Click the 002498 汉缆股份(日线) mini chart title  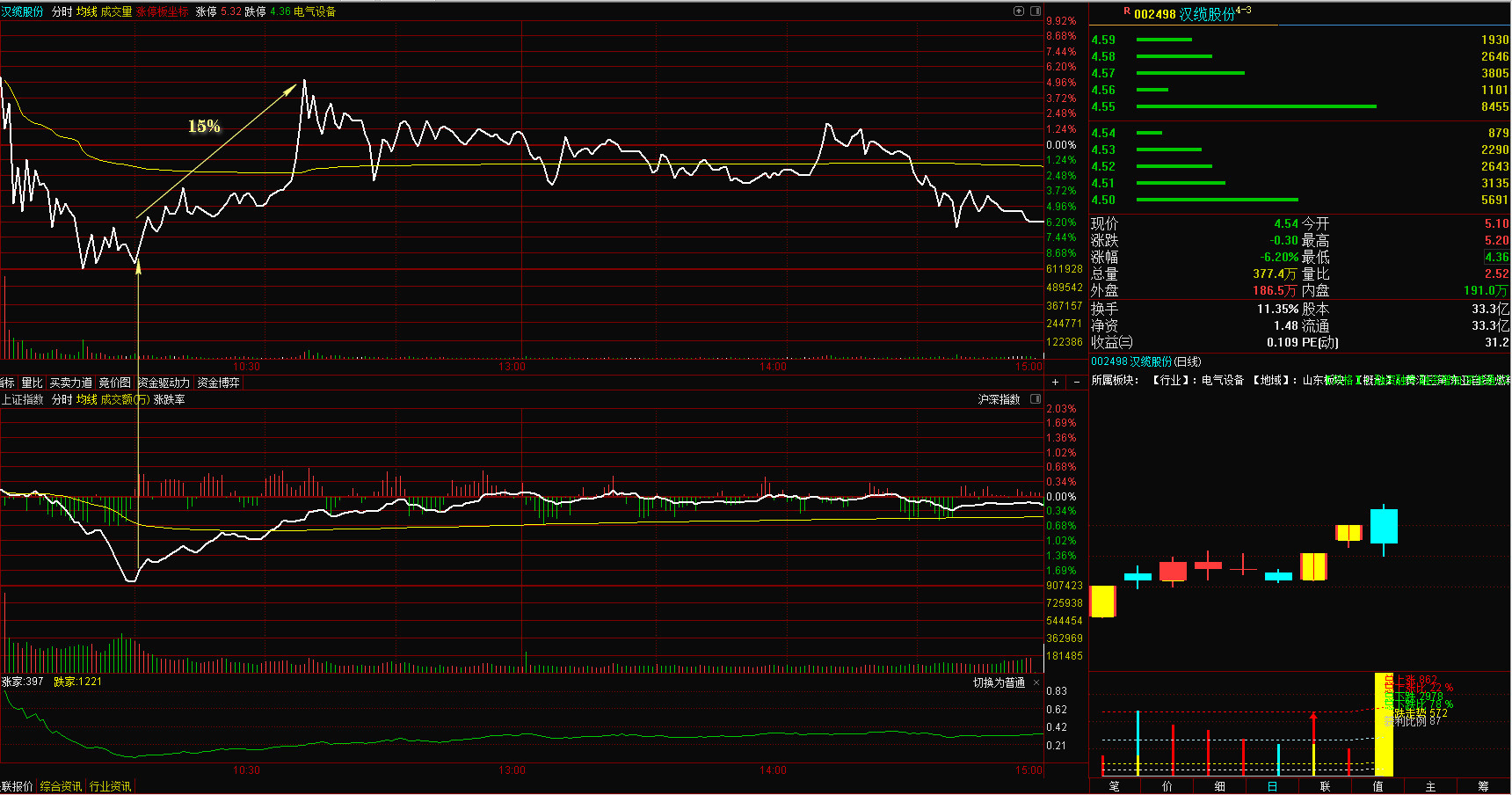(x=1145, y=361)
